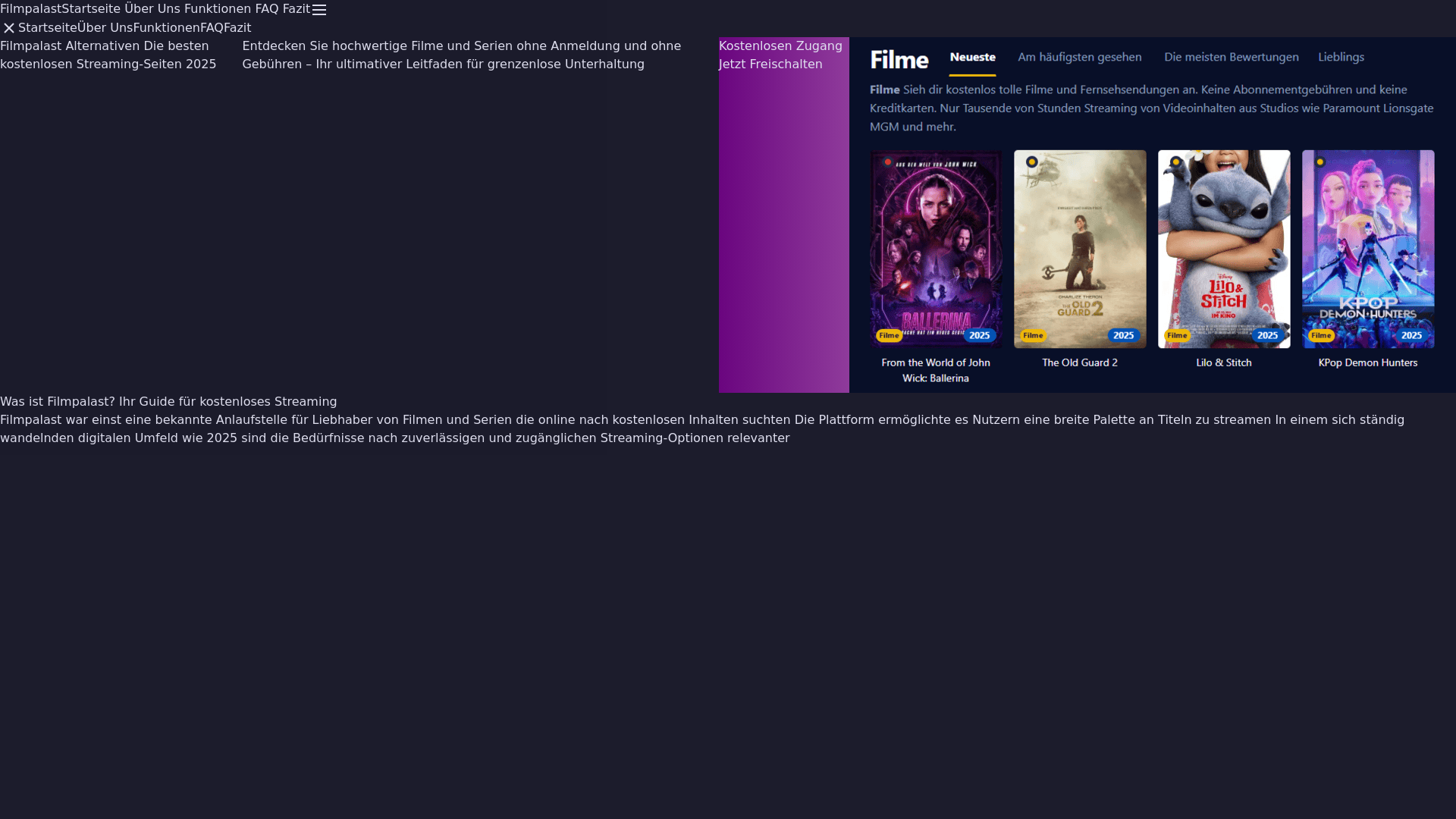Open The Old Guard 2 poster
The image size is (1456, 819).
point(1080,249)
